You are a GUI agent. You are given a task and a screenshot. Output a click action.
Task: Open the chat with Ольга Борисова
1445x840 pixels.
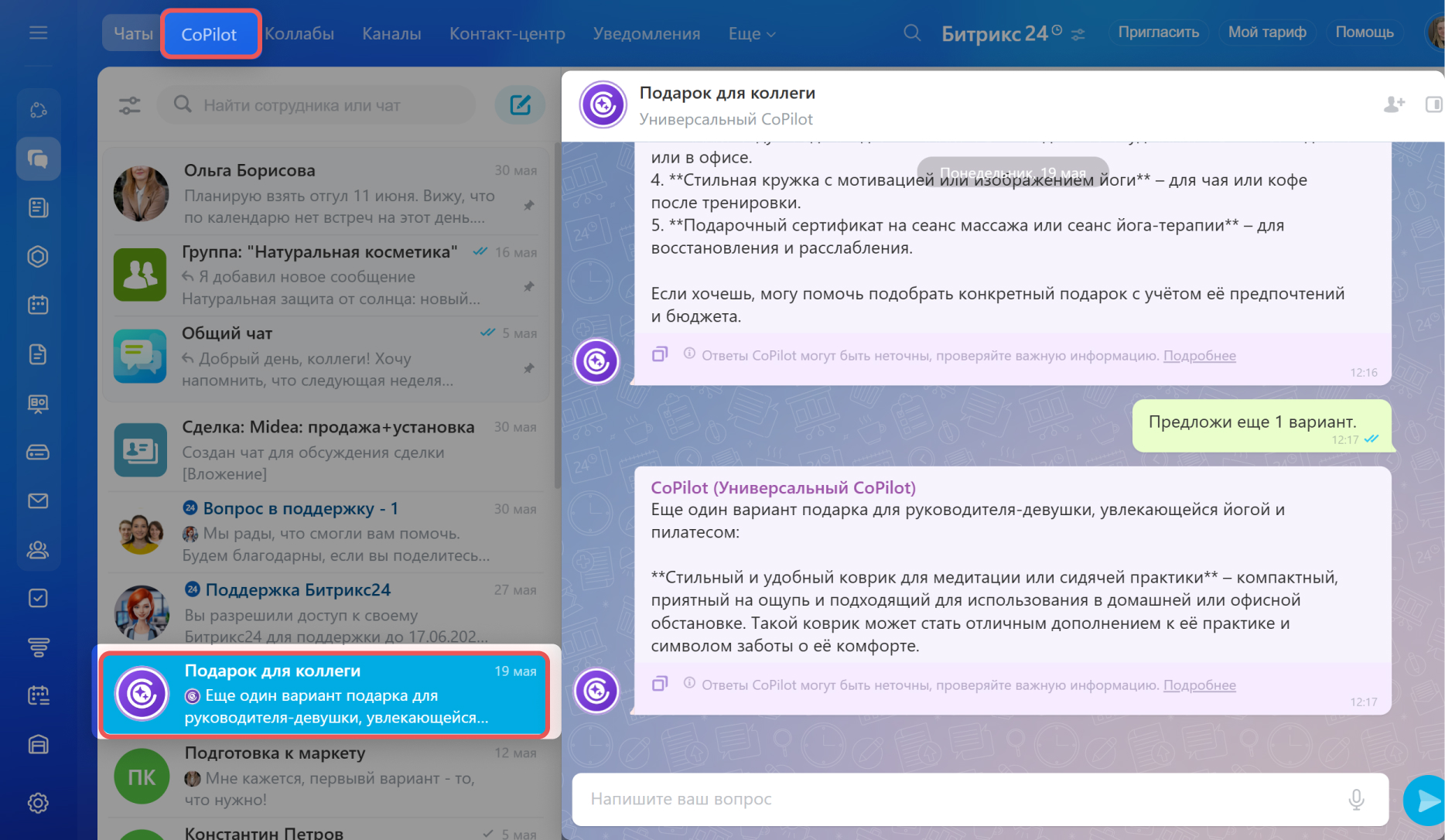pos(325,193)
